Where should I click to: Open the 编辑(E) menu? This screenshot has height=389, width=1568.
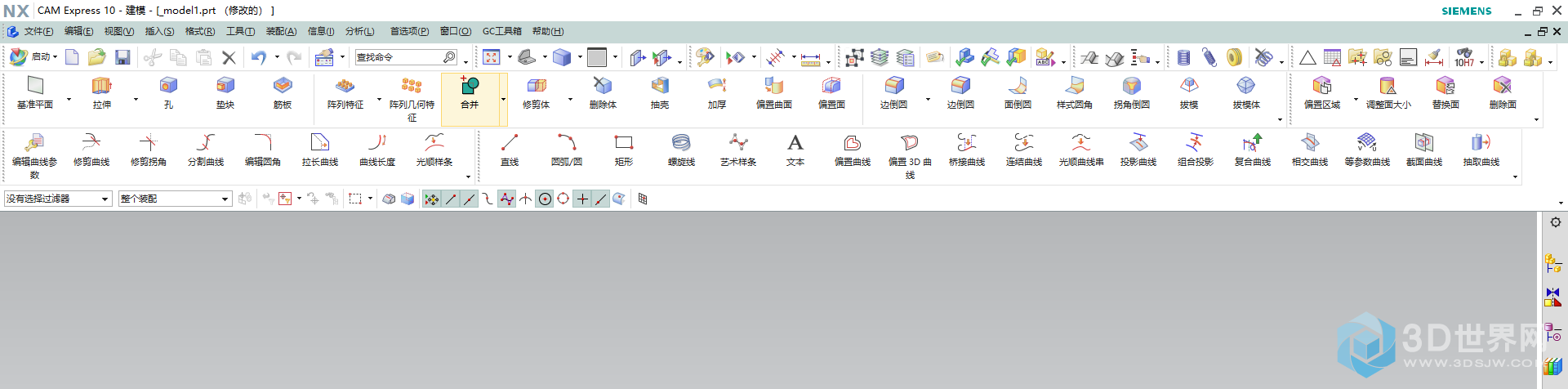tap(78, 31)
